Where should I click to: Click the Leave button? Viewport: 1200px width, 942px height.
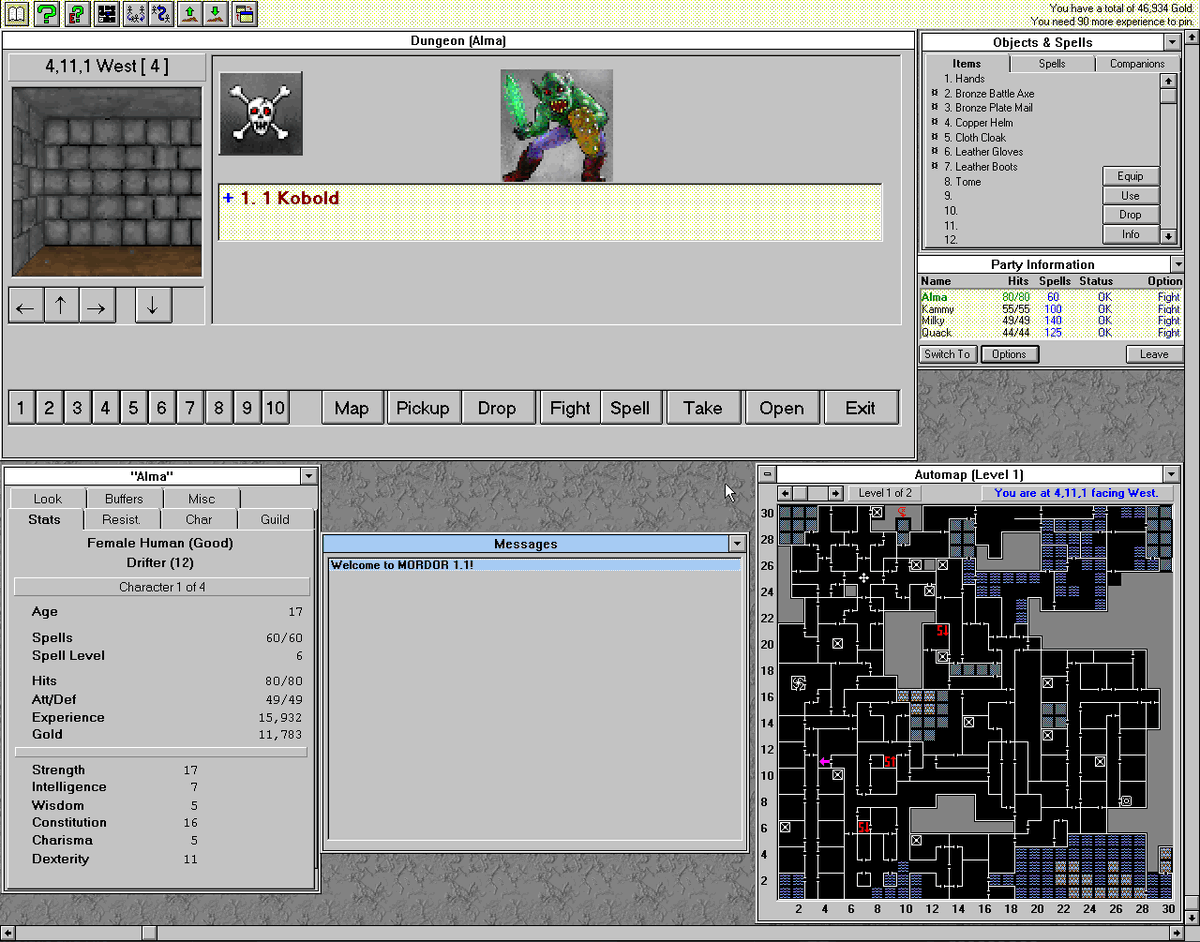click(x=1154, y=354)
